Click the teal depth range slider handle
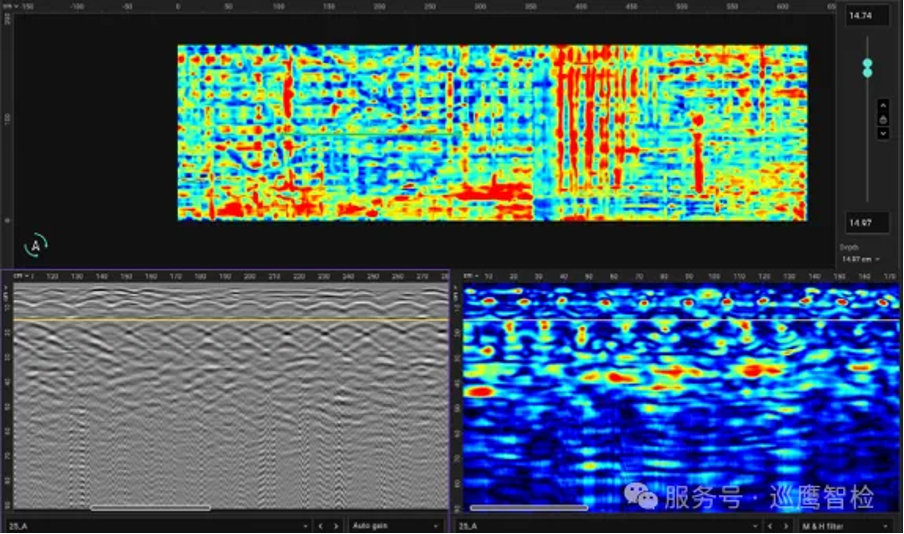This screenshot has height=534, width=904. [x=867, y=67]
